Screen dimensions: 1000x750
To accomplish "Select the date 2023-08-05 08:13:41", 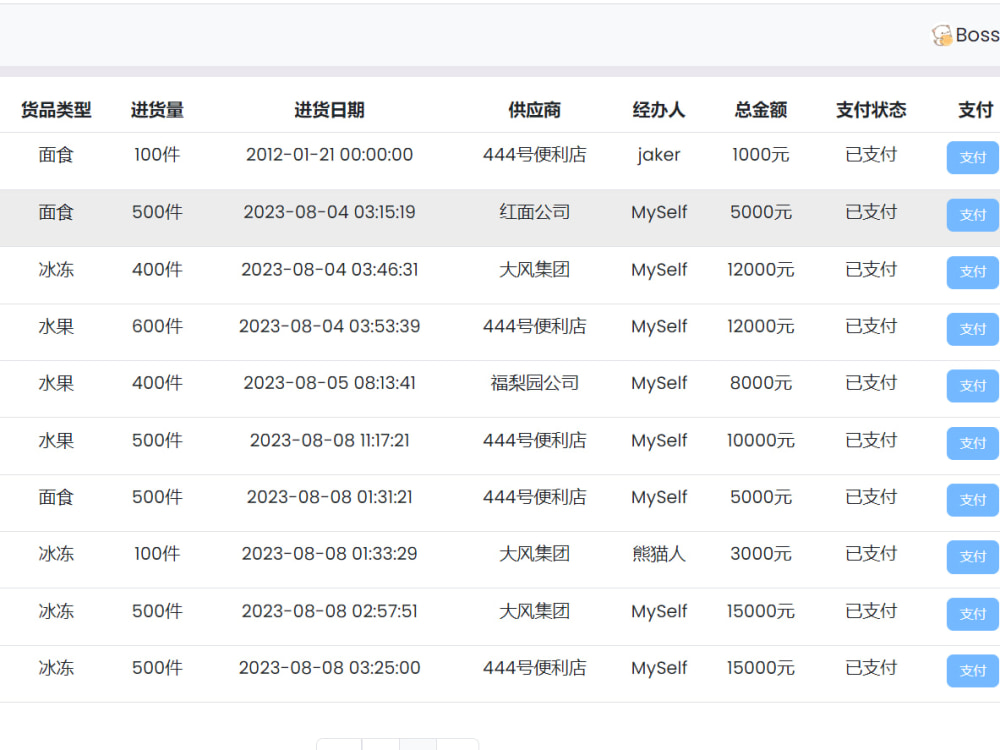I will (x=329, y=383).
